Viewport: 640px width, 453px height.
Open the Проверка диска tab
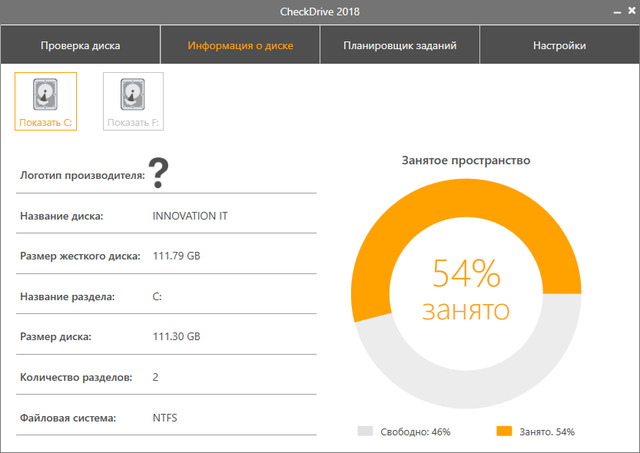tap(80, 46)
